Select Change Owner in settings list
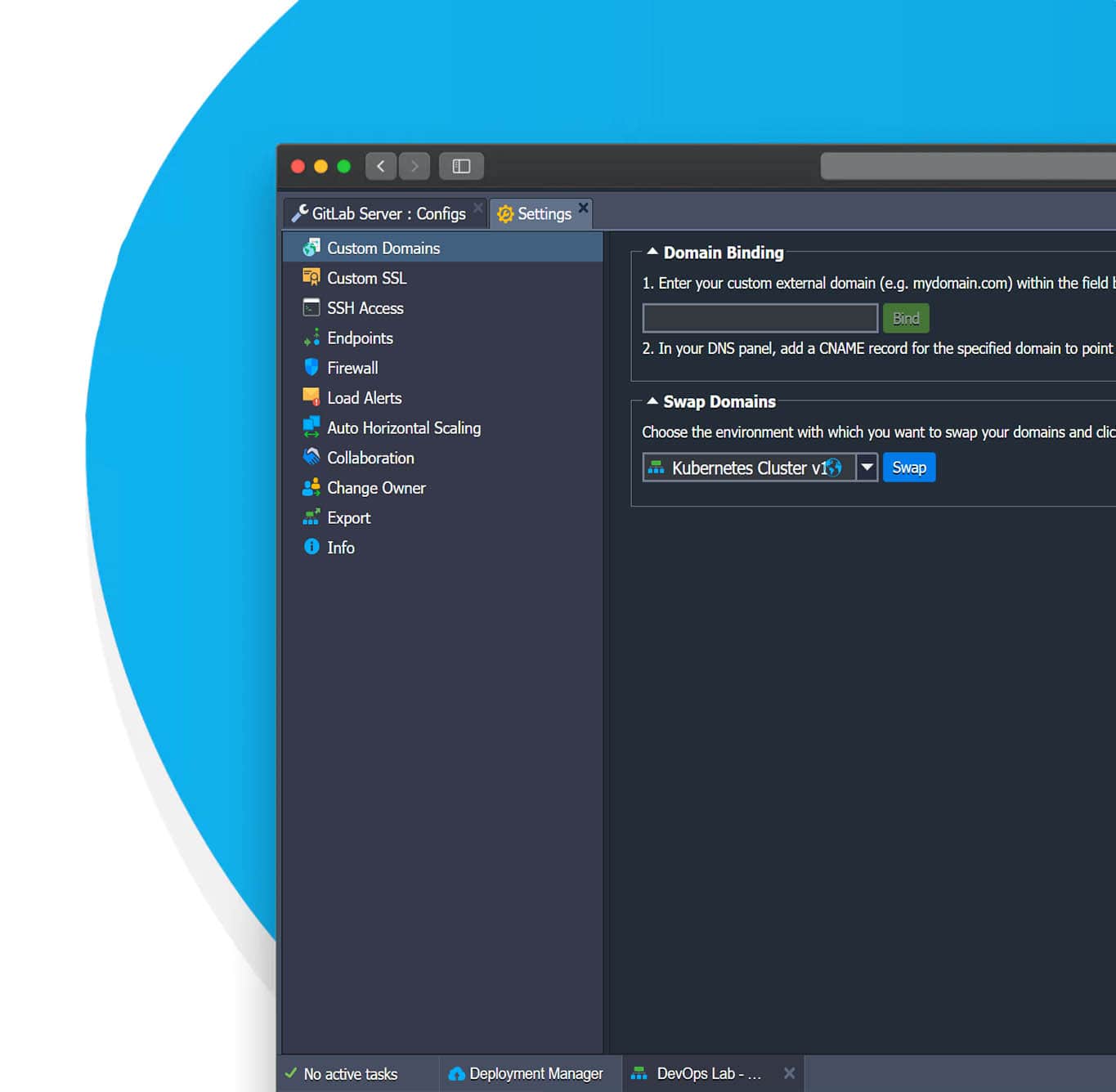 442,488
